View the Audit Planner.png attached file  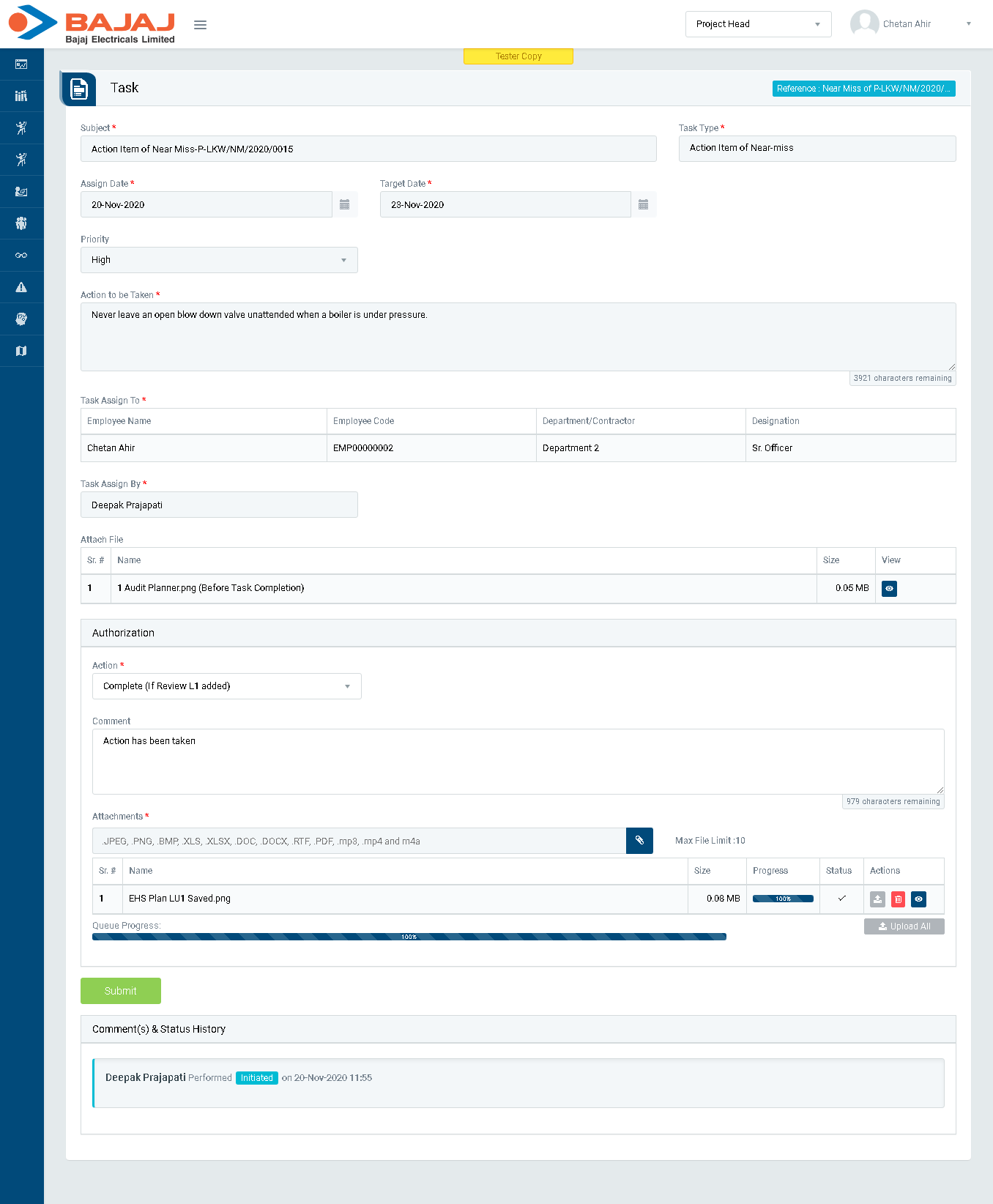click(x=889, y=589)
